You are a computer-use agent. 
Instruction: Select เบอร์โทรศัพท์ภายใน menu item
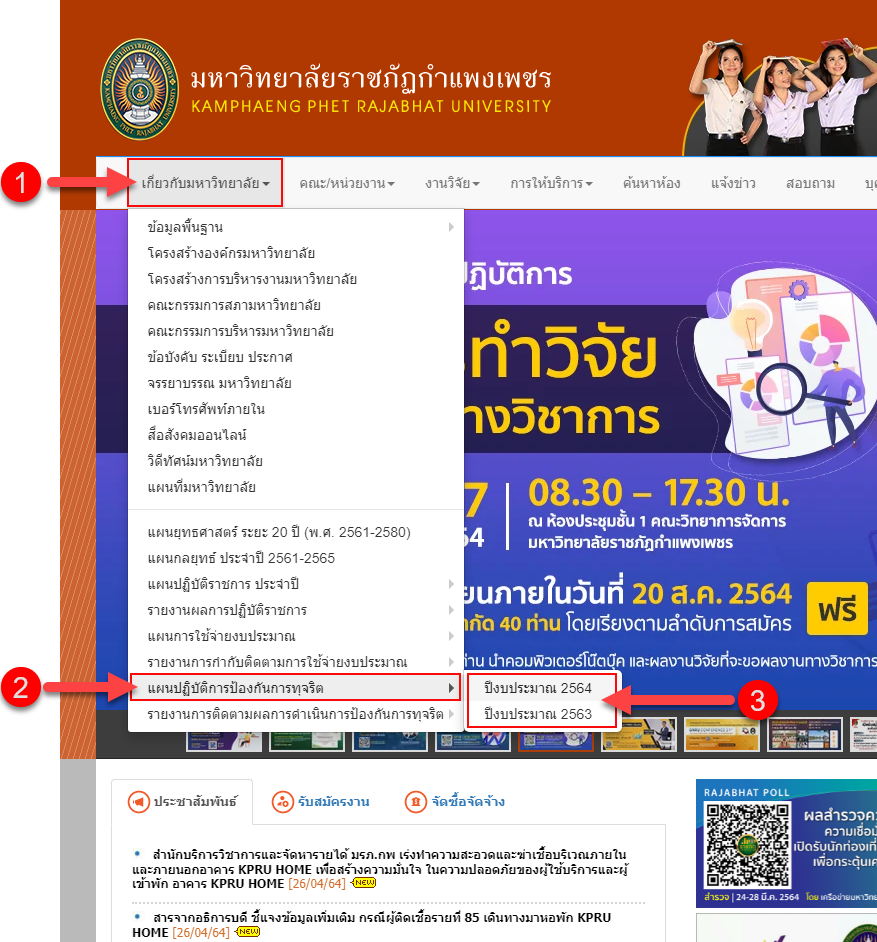[x=296, y=409]
